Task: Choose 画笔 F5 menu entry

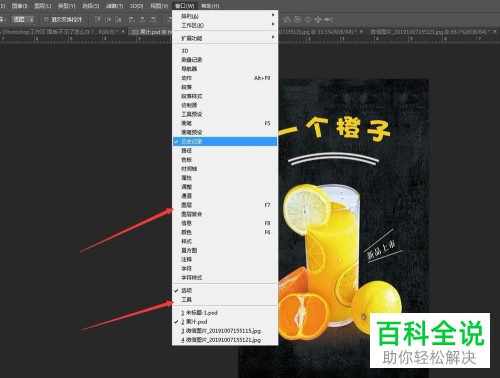Action: coord(225,123)
